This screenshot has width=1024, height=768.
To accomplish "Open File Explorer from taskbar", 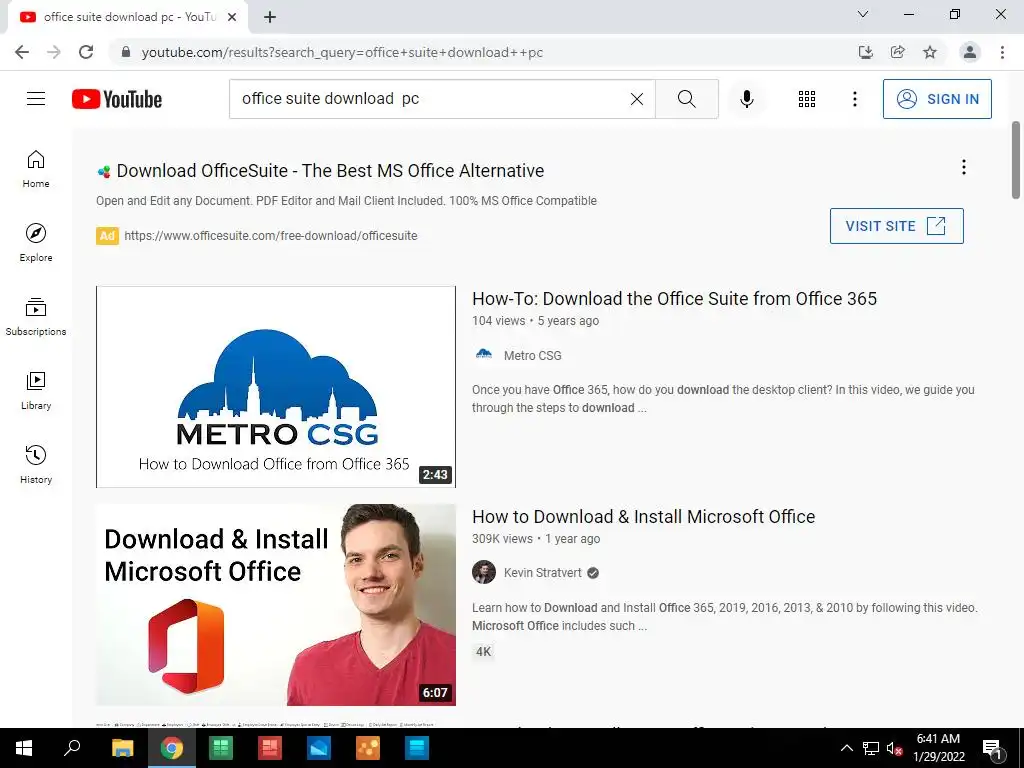I will 122,748.
